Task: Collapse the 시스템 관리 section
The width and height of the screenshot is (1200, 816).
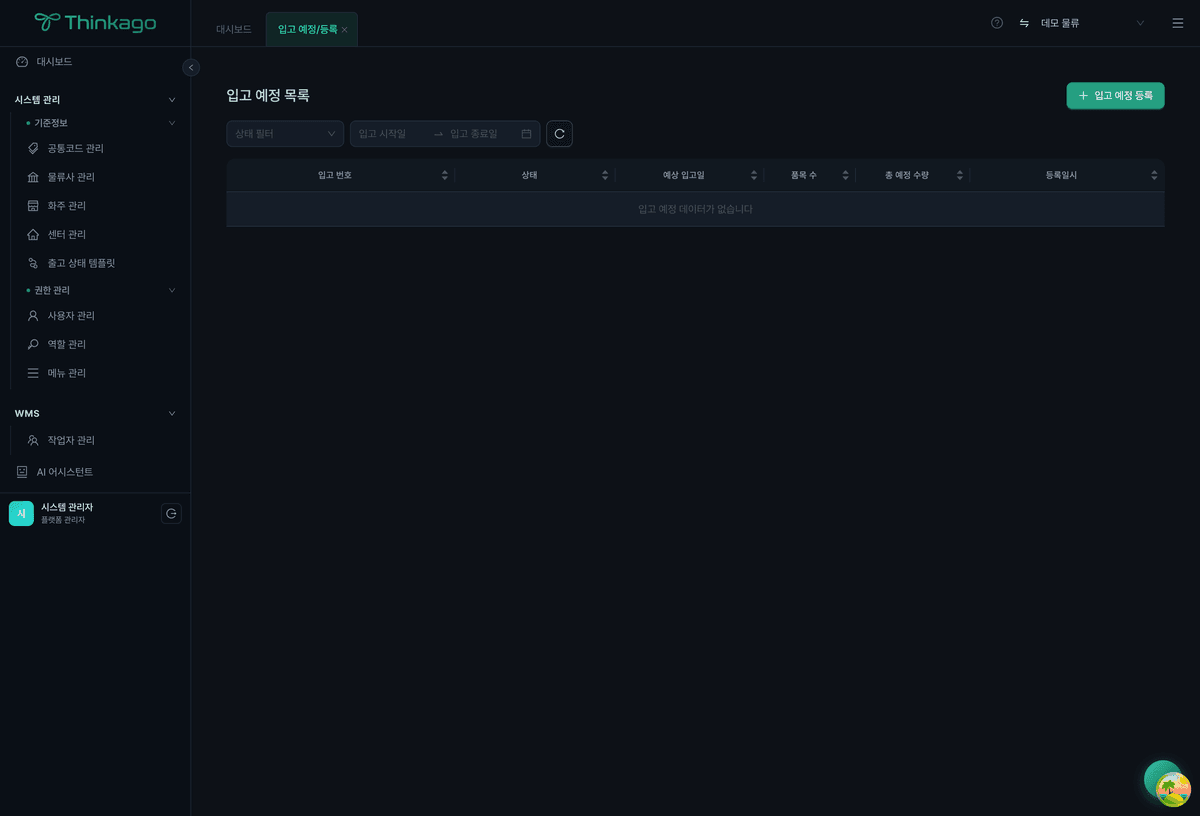Action: coord(171,100)
